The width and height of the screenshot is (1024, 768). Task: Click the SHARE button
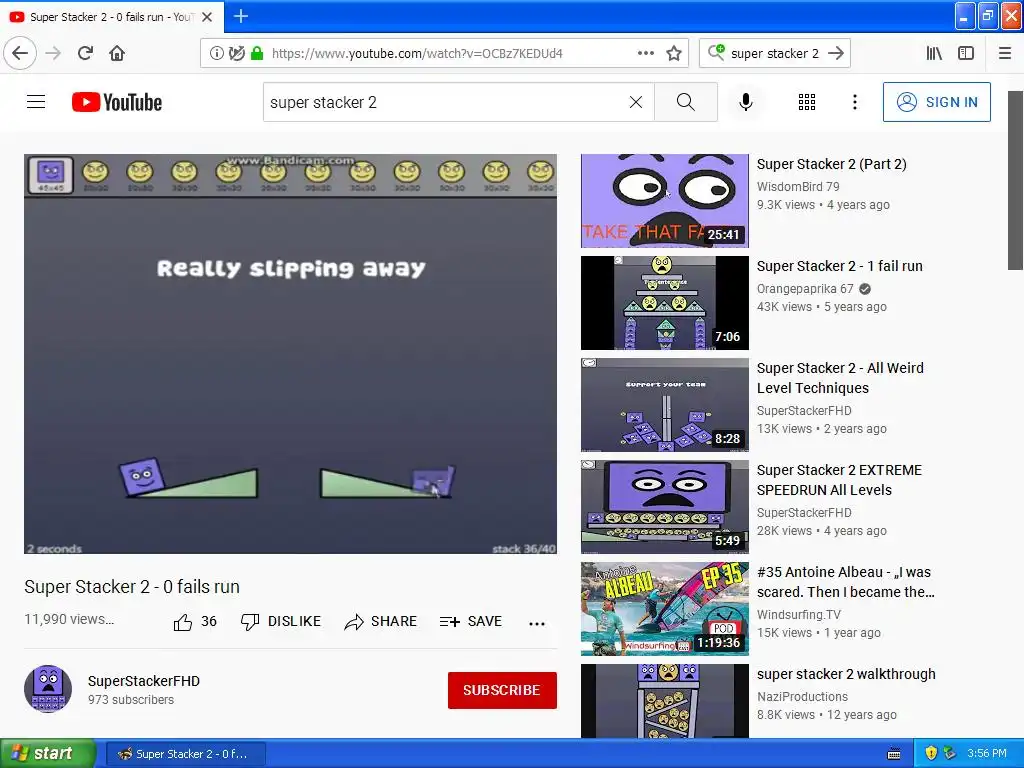pyautogui.click(x=381, y=622)
